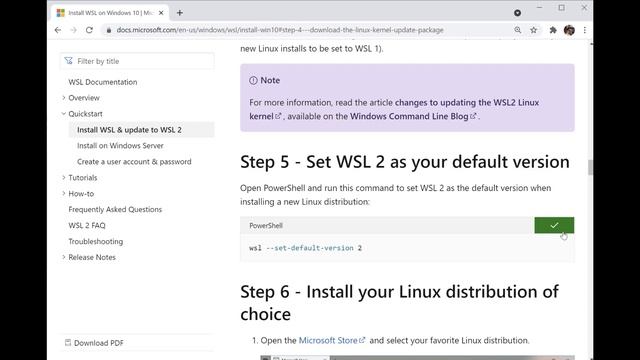Viewport: 640px width, 360px height.
Task: Open the Troubleshooting page
Action: (x=96, y=241)
